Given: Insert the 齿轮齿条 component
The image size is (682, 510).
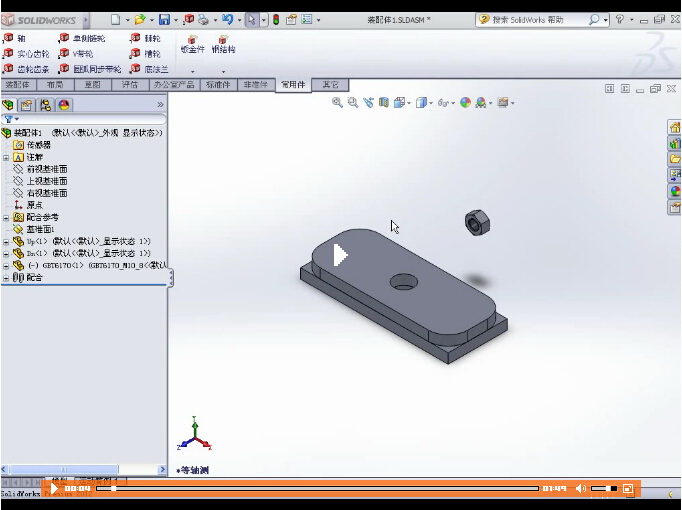Looking at the screenshot, I should pos(26,69).
